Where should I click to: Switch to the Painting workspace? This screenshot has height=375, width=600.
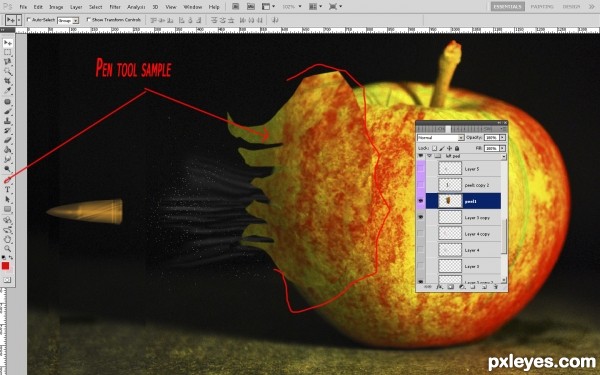tap(542, 7)
